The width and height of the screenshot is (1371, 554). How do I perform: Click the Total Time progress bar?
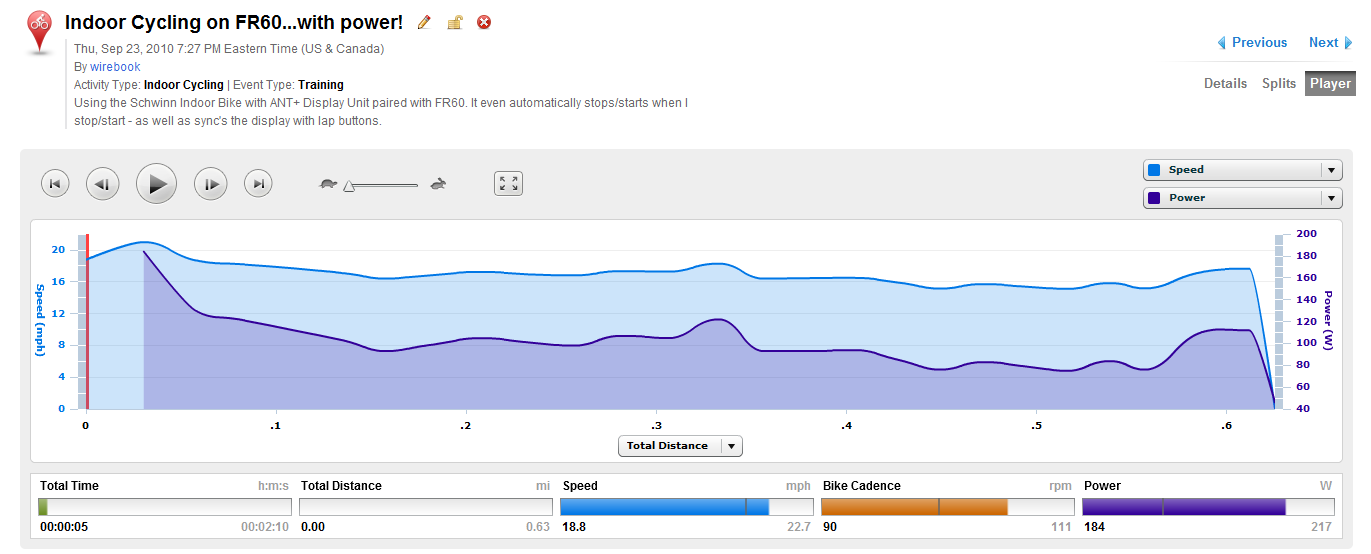[x=165, y=507]
